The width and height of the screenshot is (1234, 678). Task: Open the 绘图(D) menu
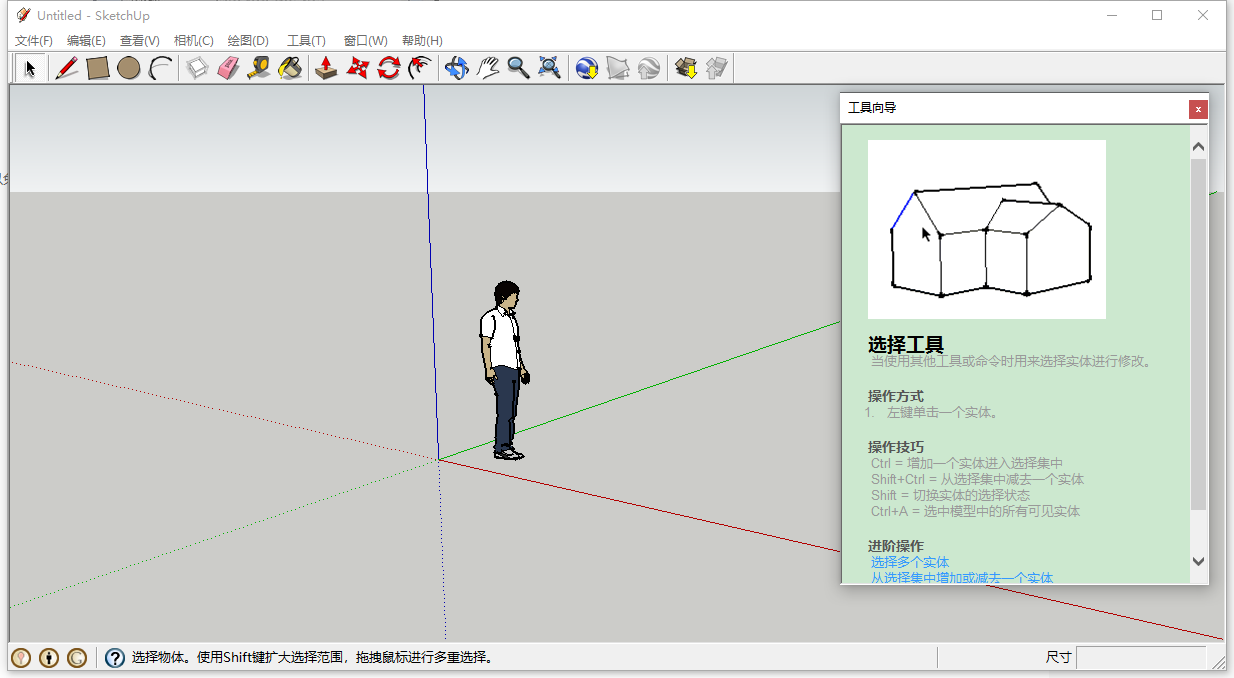pyautogui.click(x=248, y=41)
